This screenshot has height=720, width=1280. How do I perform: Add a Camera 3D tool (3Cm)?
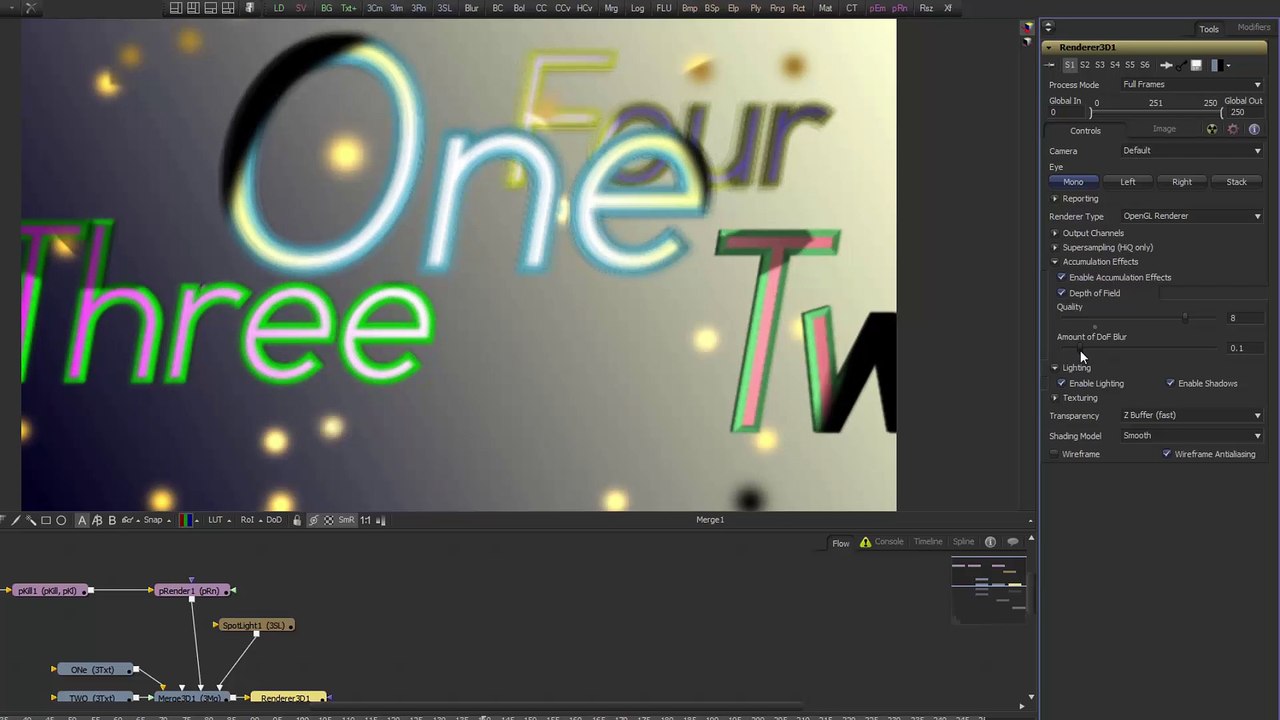click(x=375, y=8)
